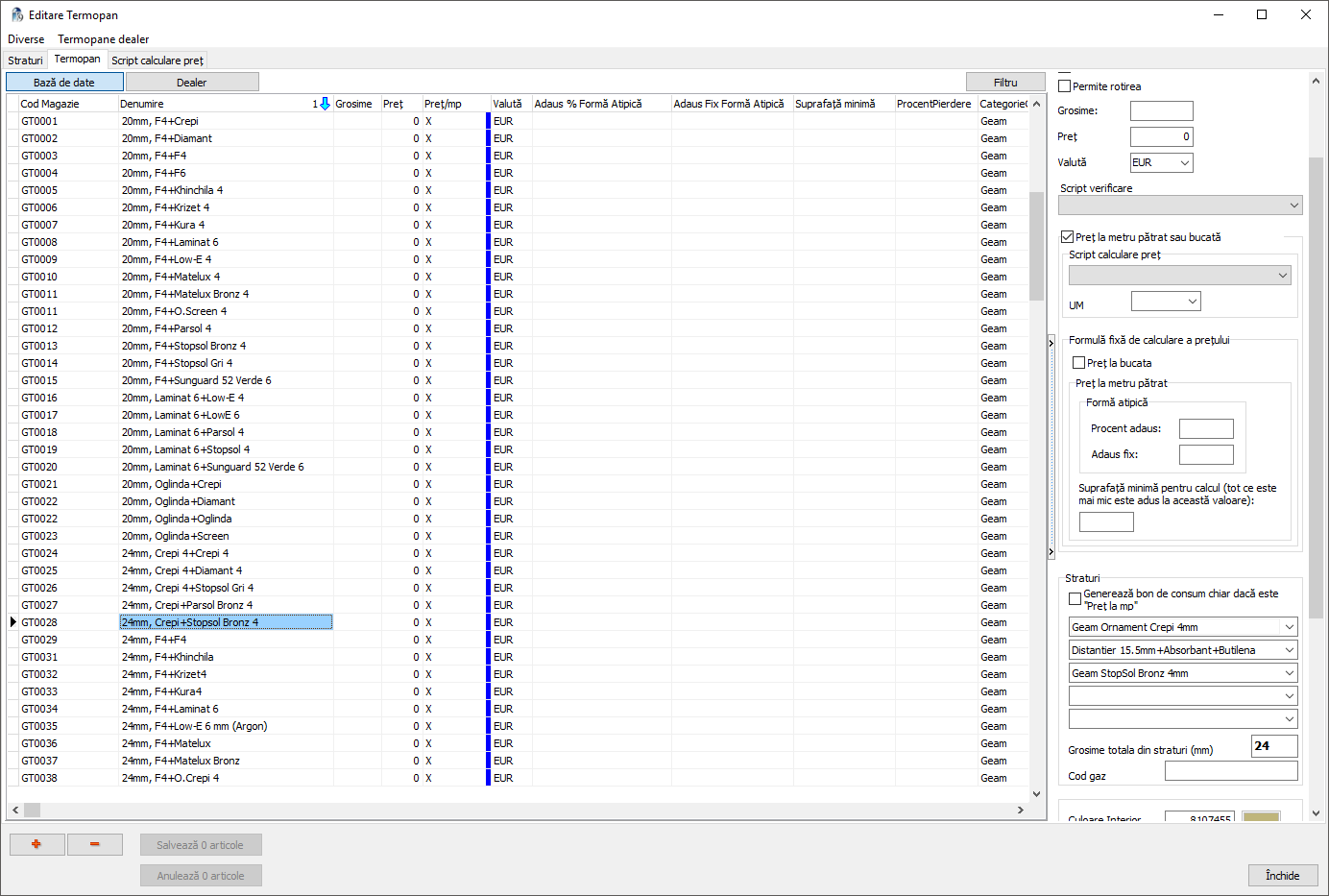Click the Filtru button

click(x=1005, y=83)
